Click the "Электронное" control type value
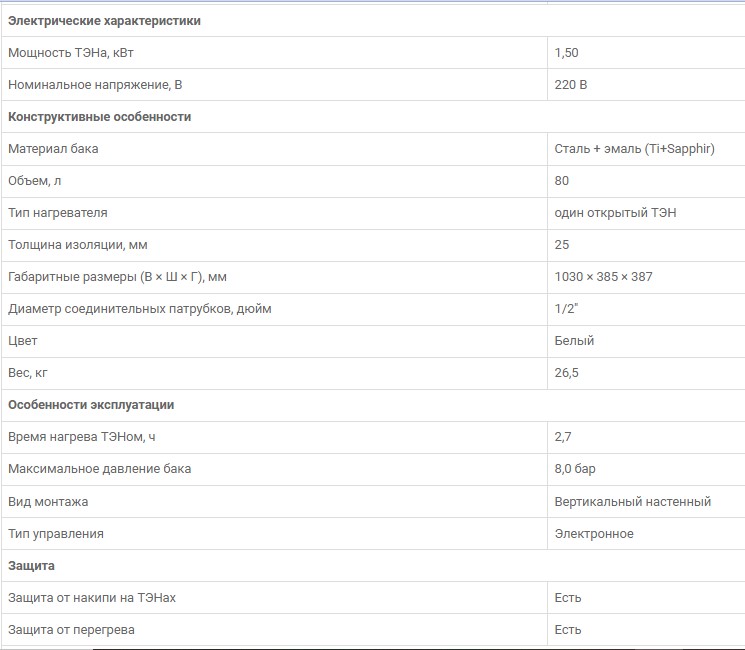745x650 pixels. coord(594,533)
